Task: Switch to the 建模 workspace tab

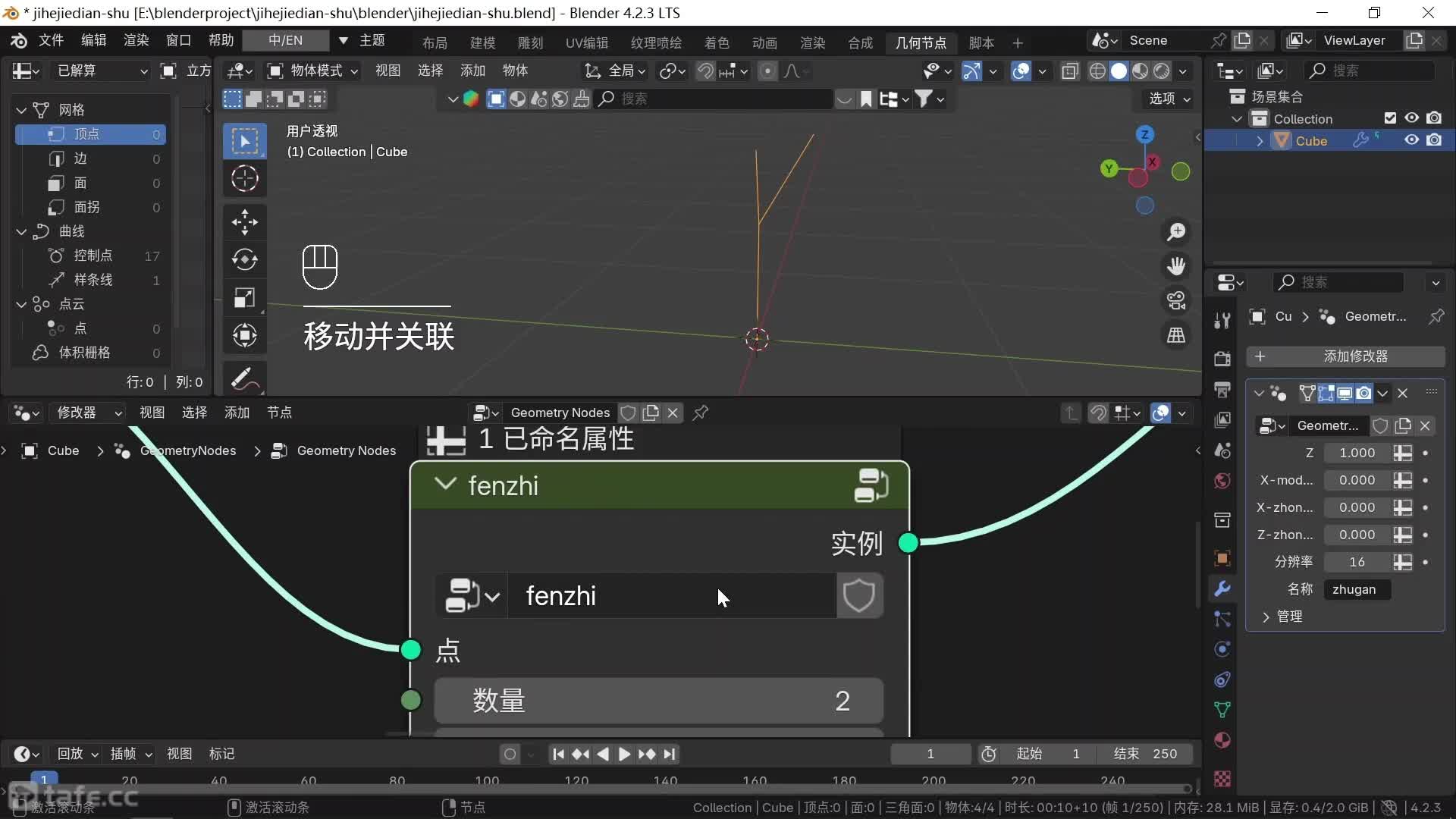Action: (x=482, y=42)
